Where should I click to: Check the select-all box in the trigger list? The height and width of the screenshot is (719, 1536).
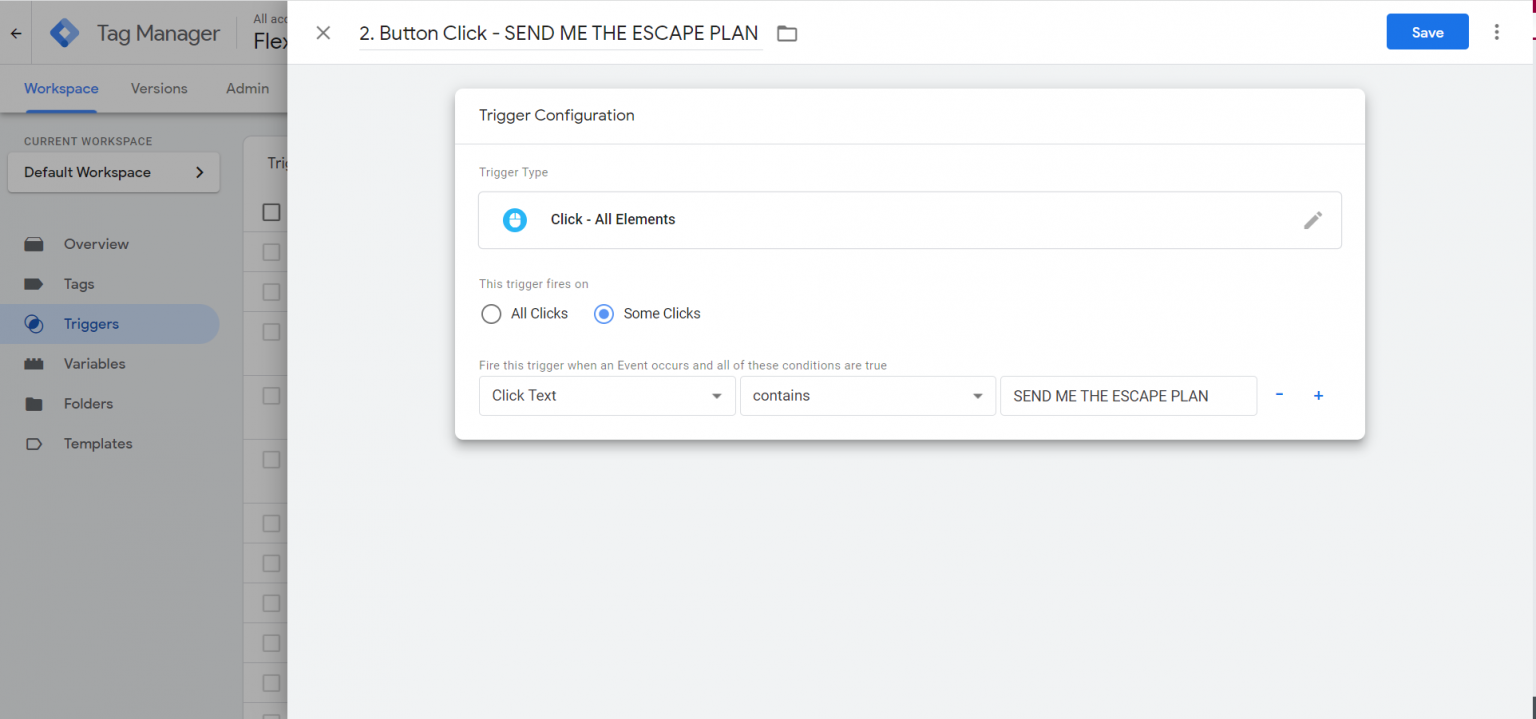(269, 212)
